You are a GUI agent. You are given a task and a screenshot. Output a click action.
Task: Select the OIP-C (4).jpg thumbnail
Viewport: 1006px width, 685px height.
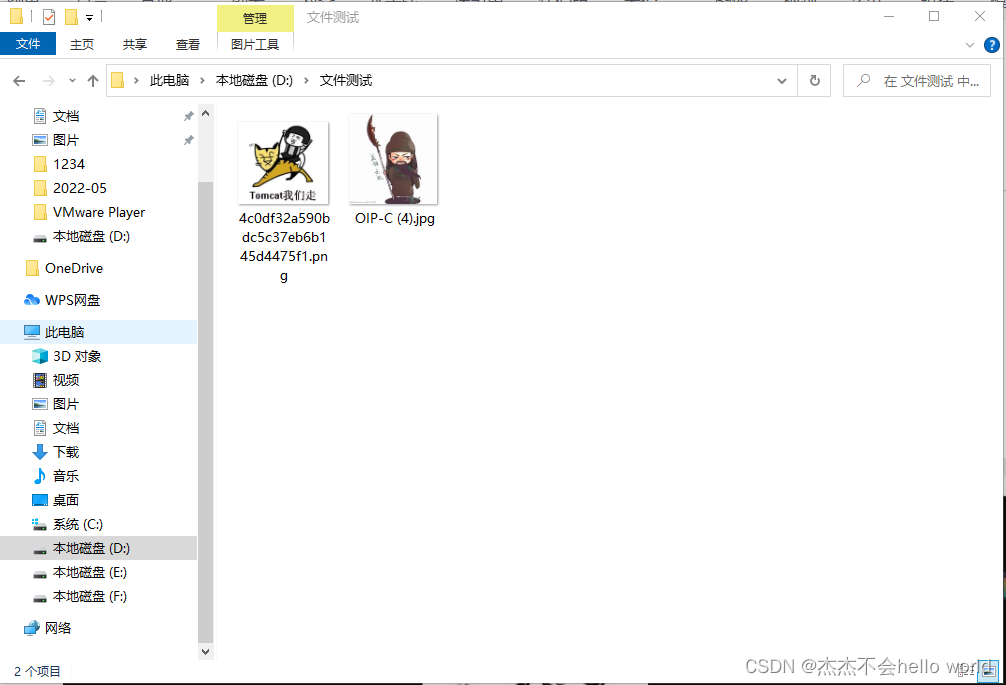pyautogui.click(x=393, y=160)
